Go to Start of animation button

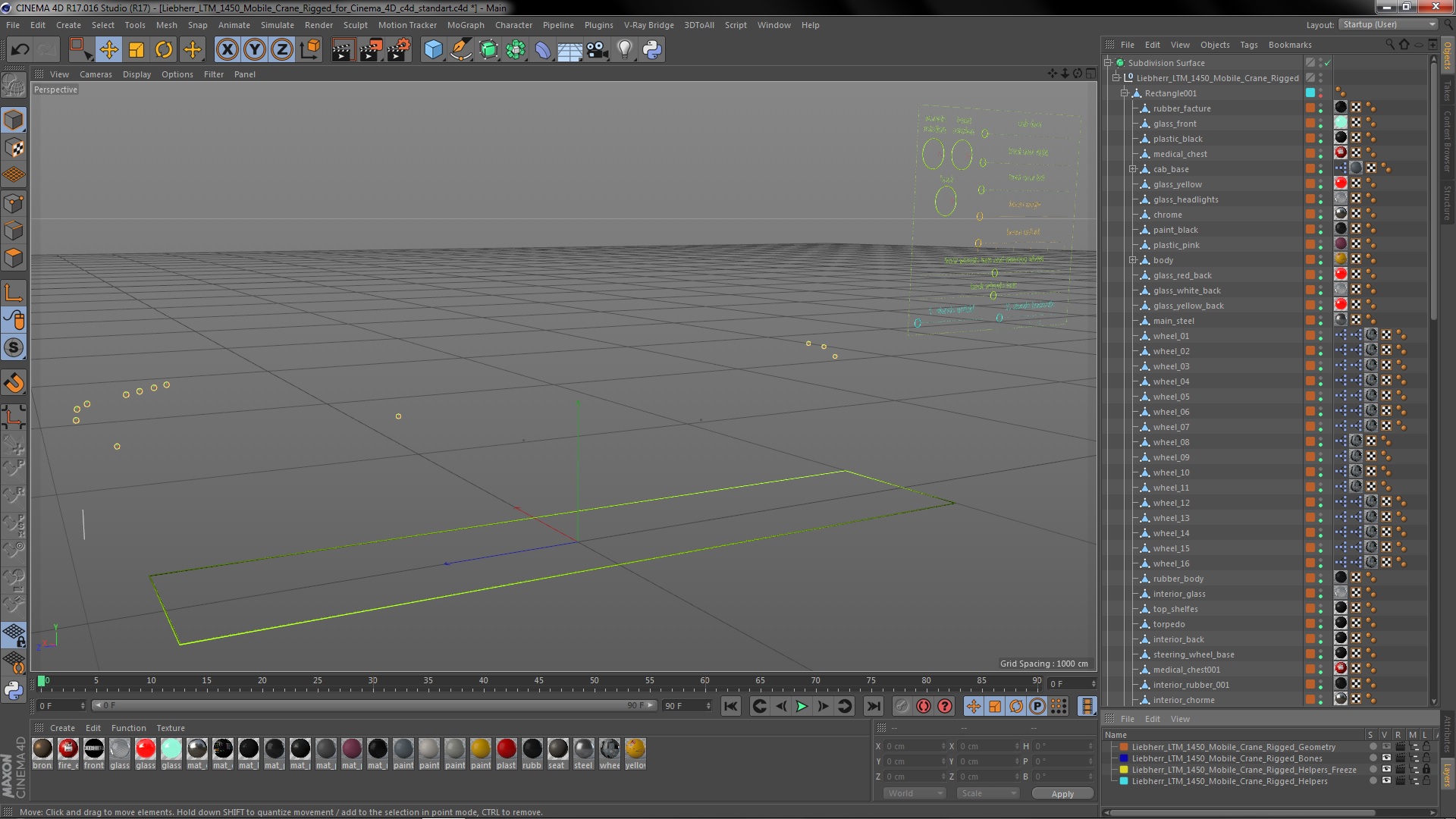pyautogui.click(x=730, y=707)
